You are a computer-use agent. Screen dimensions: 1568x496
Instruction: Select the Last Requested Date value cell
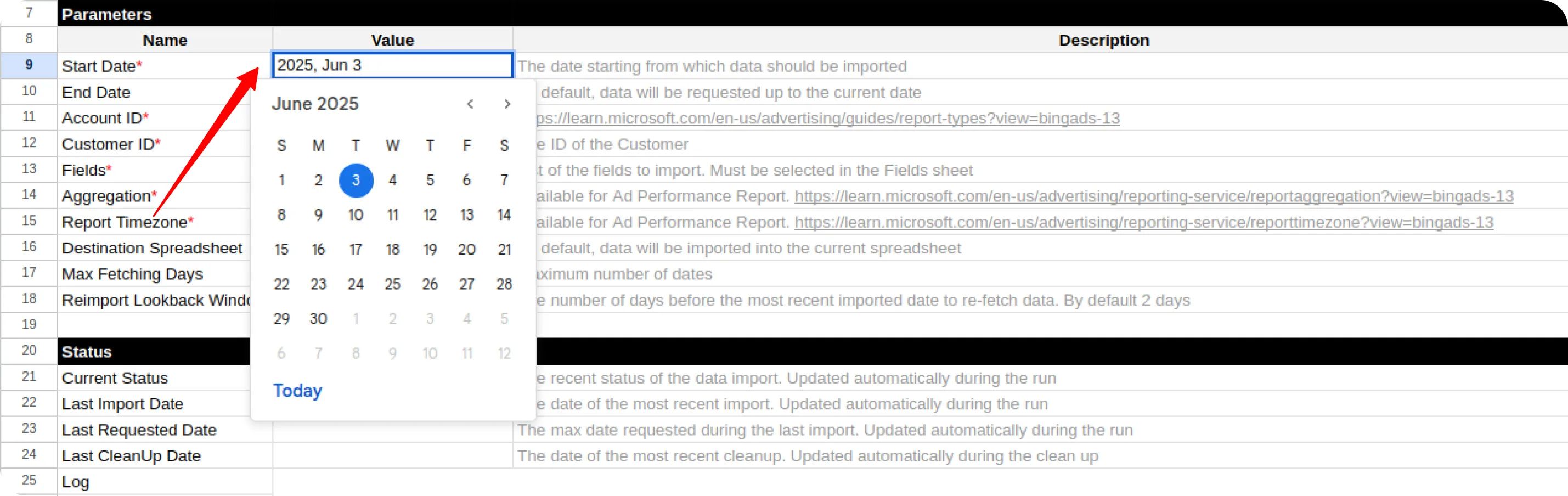(393, 430)
